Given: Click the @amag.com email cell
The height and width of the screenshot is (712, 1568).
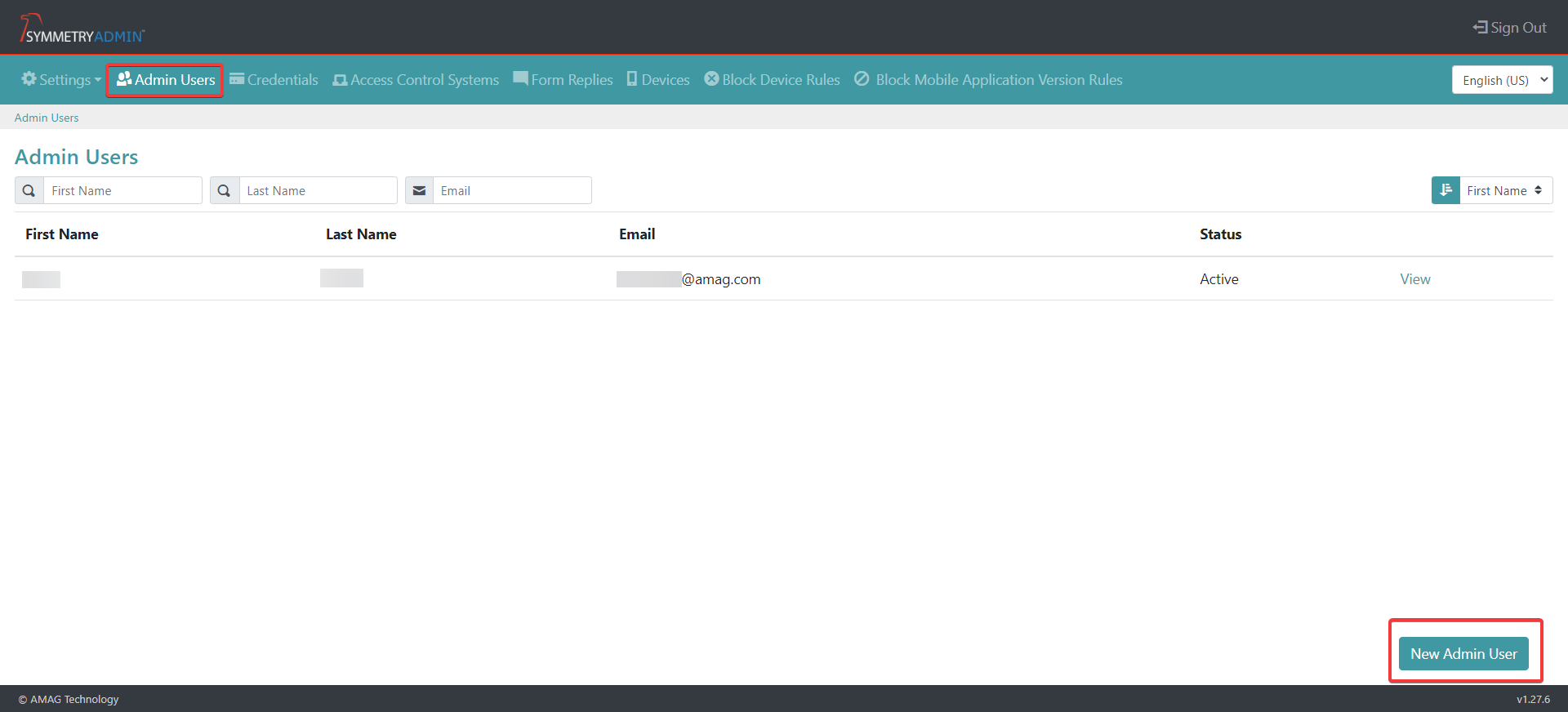Looking at the screenshot, I should [x=688, y=279].
